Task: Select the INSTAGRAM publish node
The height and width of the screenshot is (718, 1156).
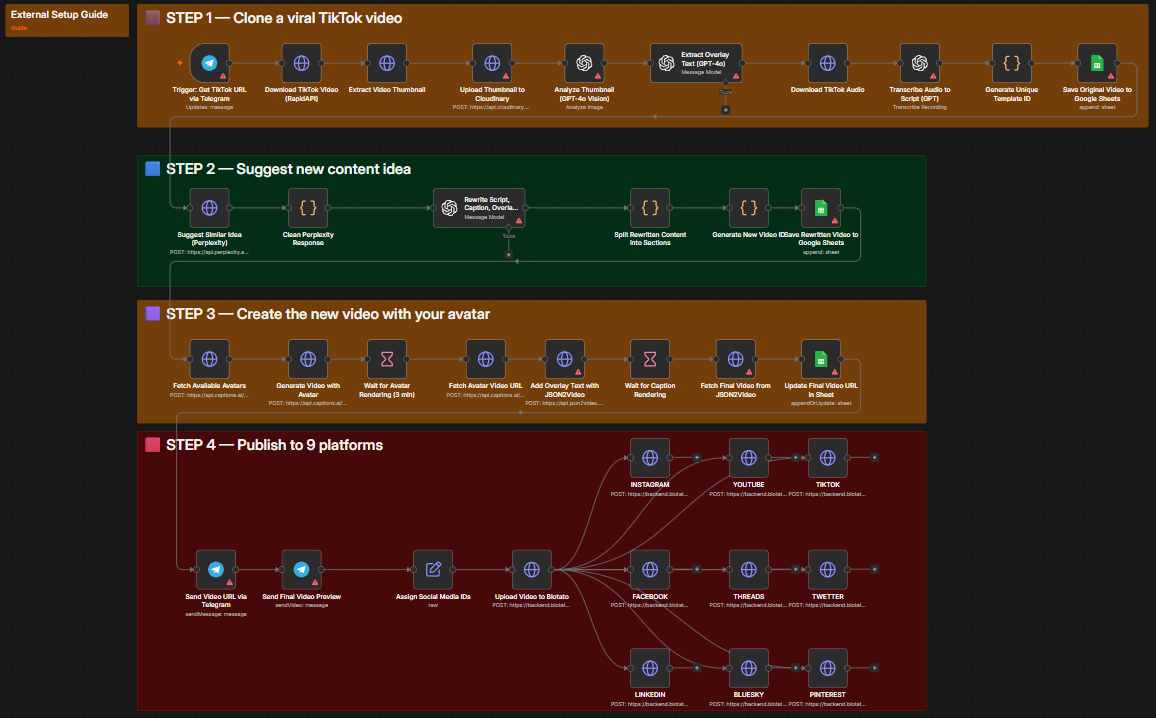Action: pyautogui.click(x=650, y=458)
